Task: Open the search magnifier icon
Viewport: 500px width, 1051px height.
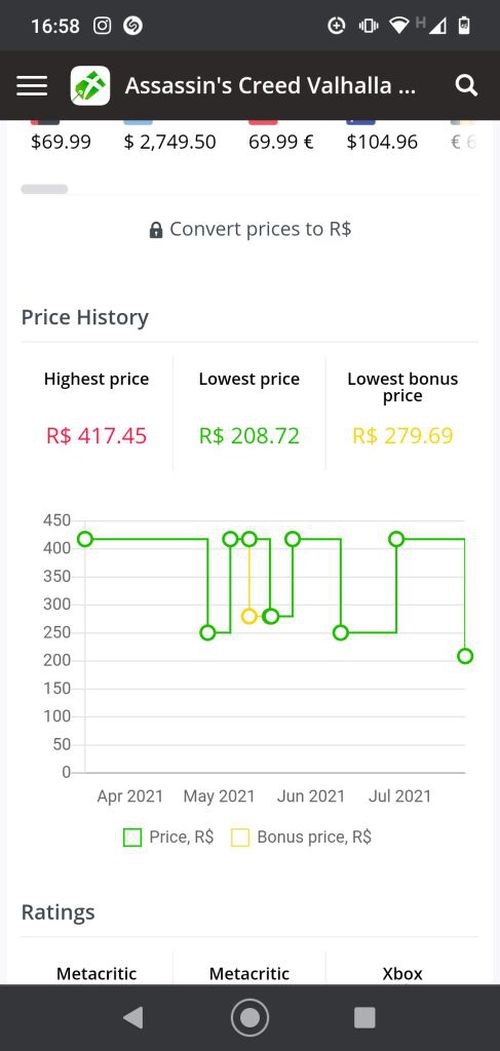Action: [466, 86]
